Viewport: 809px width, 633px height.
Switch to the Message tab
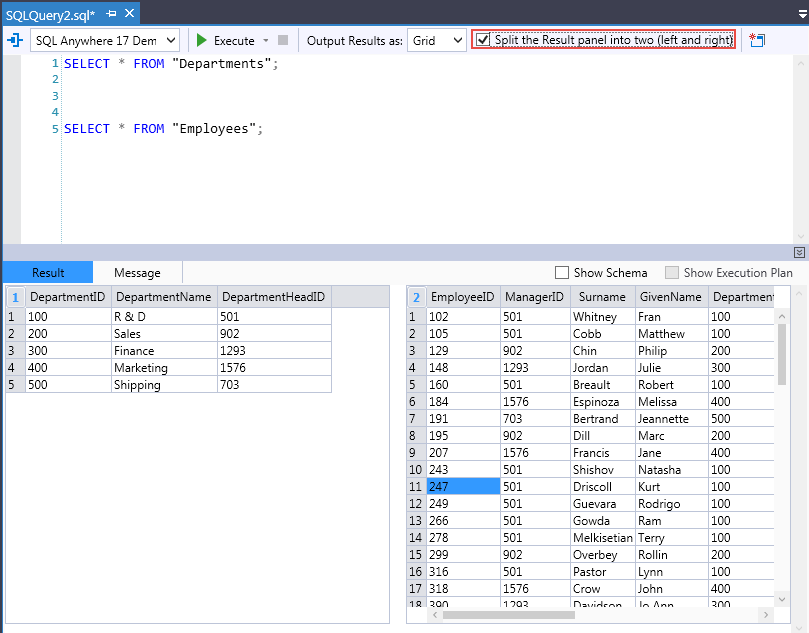[x=137, y=273]
